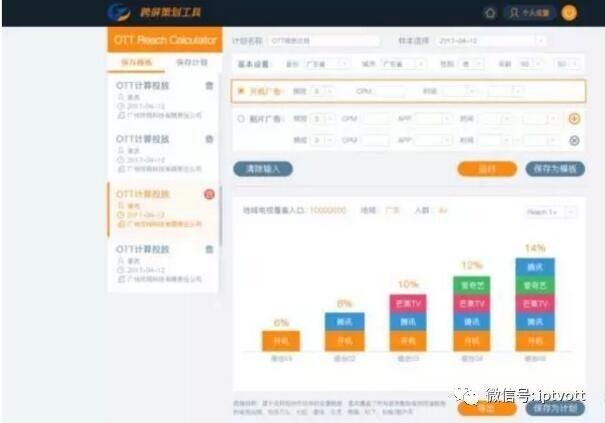Image resolution: width=605 pixels, height=423 pixels.
Task: Switch to the 保存计划 tab
Action: 192,63
